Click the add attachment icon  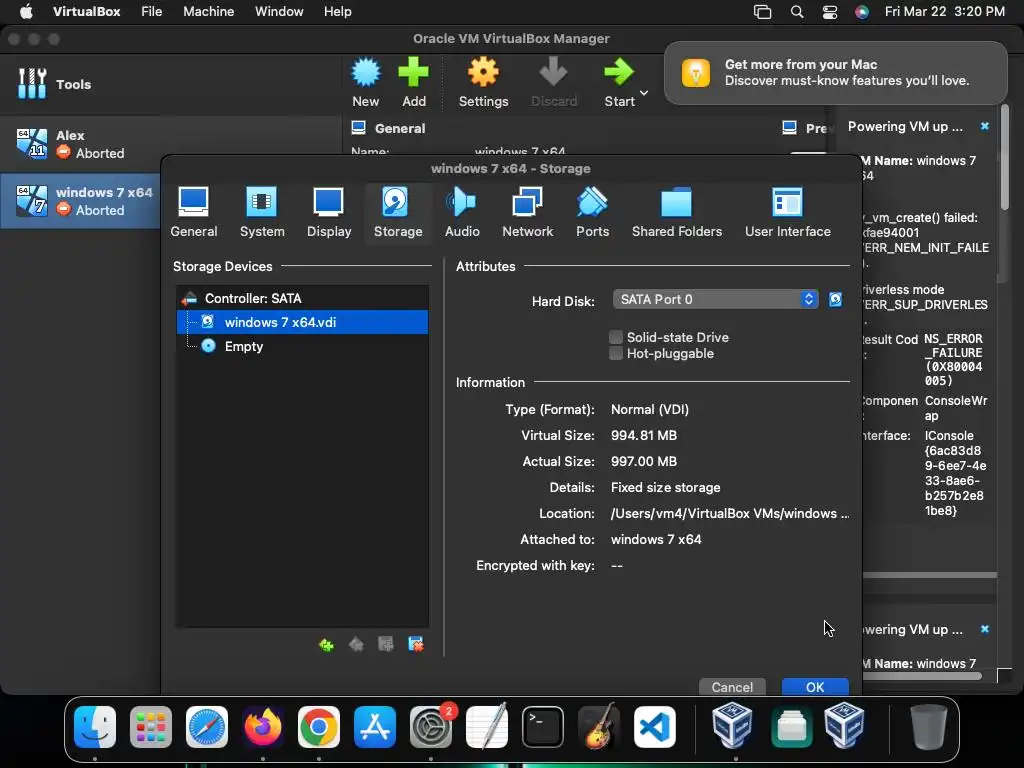(386, 645)
